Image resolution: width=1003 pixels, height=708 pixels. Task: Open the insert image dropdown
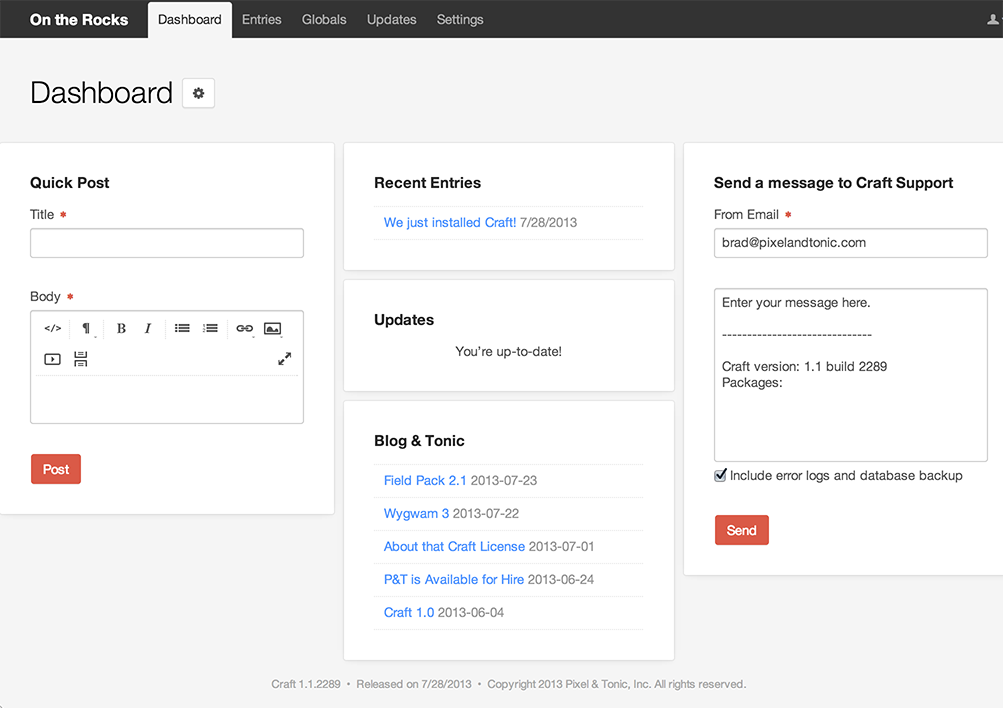point(273,328)
